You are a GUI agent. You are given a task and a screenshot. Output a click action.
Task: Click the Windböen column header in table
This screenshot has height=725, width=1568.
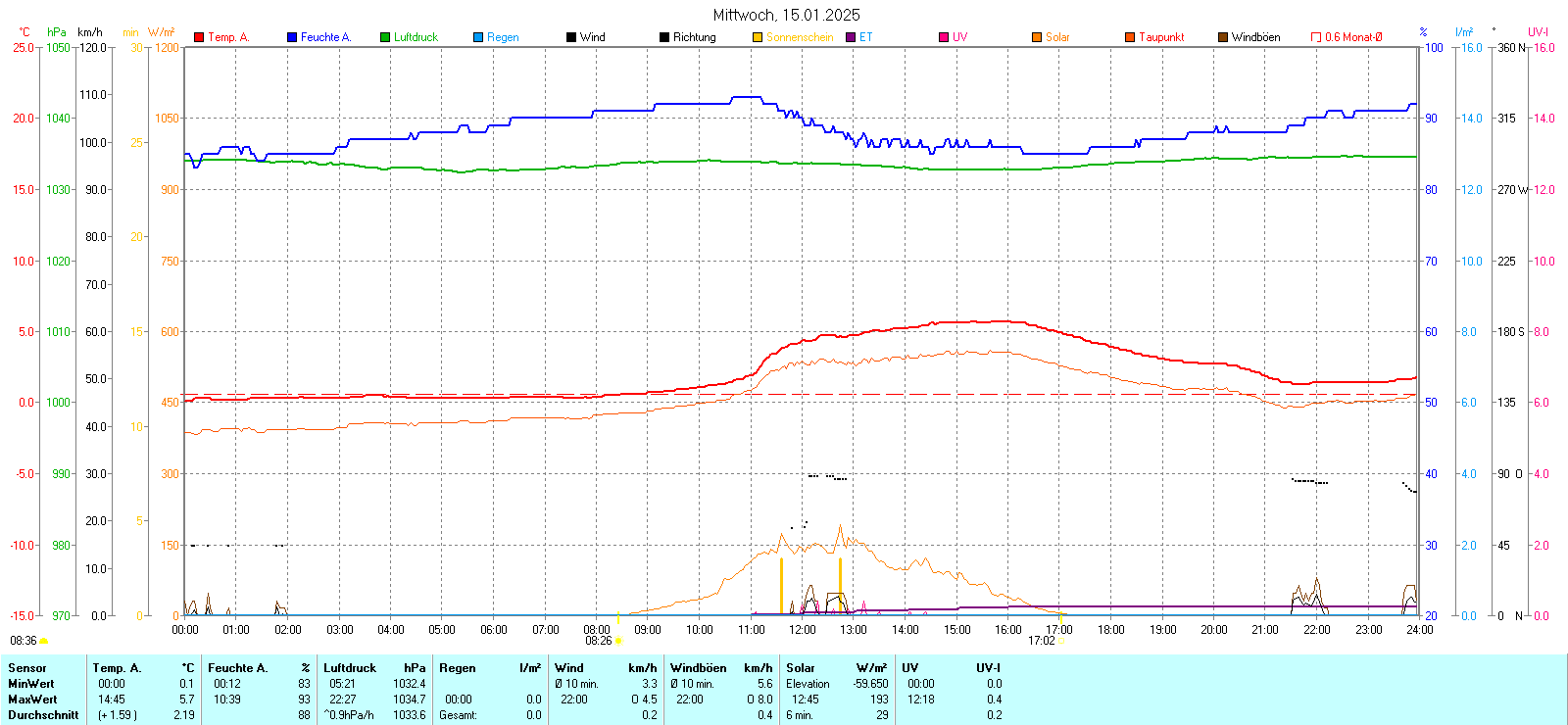(698, 668)
